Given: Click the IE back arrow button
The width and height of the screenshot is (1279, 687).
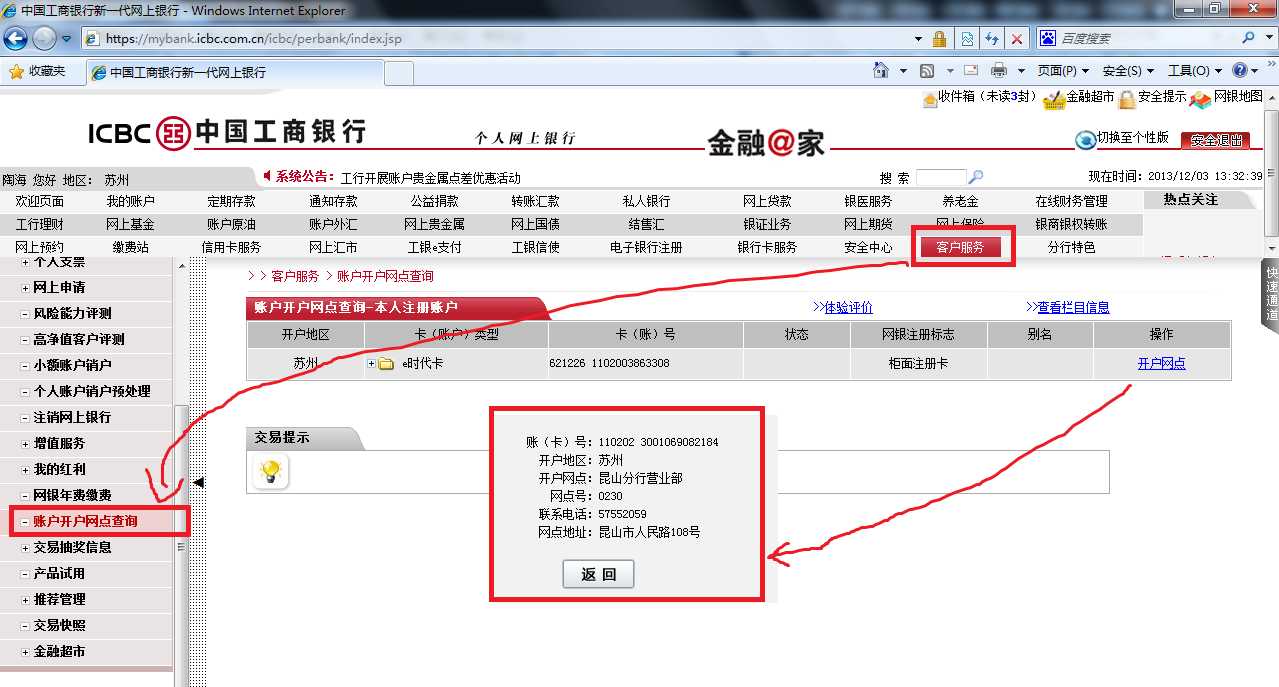Looking at the screenshot, I should 16,38.
